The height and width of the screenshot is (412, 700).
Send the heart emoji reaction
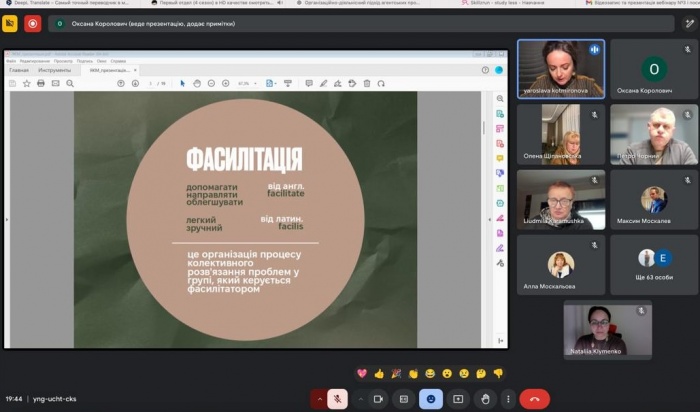361,373
